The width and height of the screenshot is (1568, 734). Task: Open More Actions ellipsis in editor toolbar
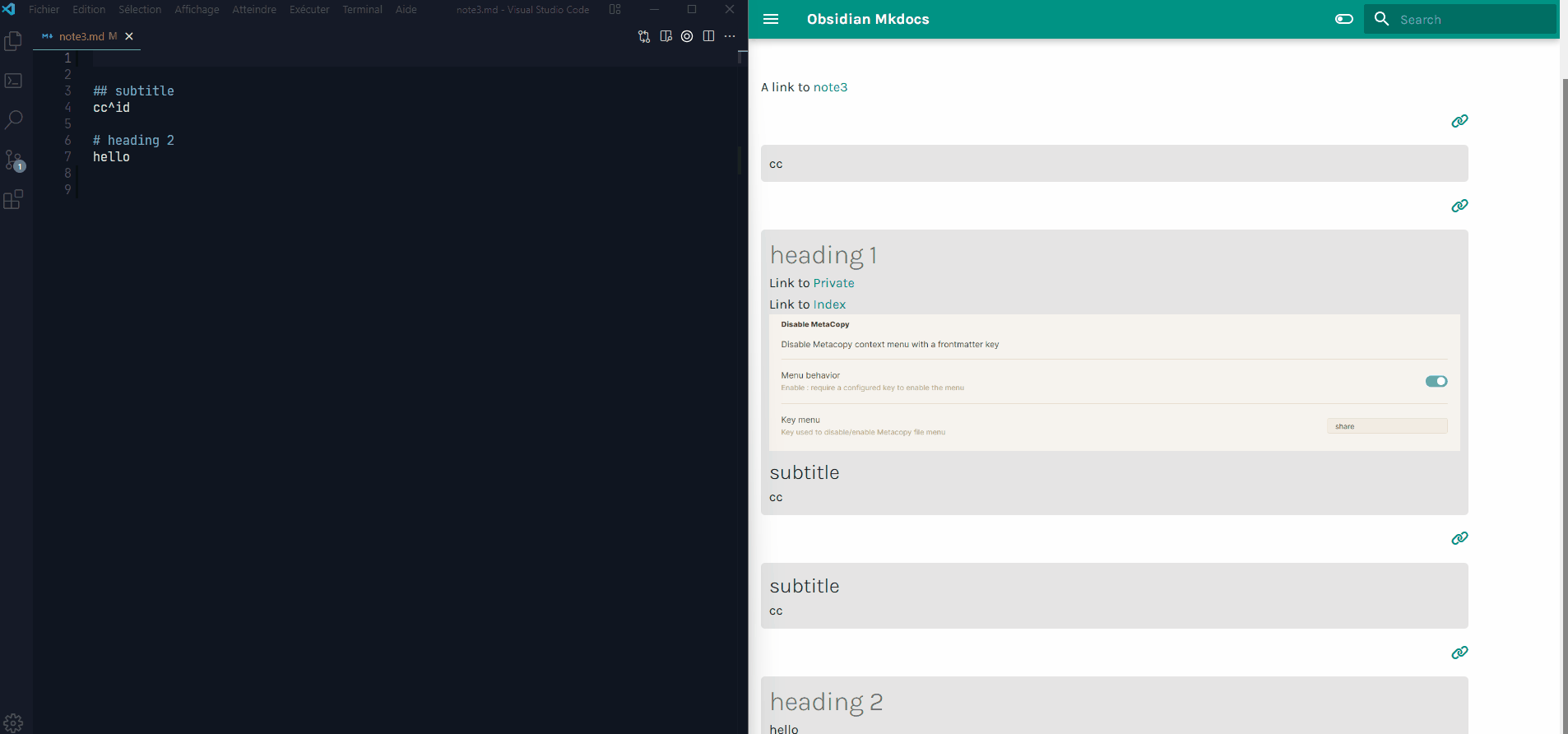pos(730,36)
